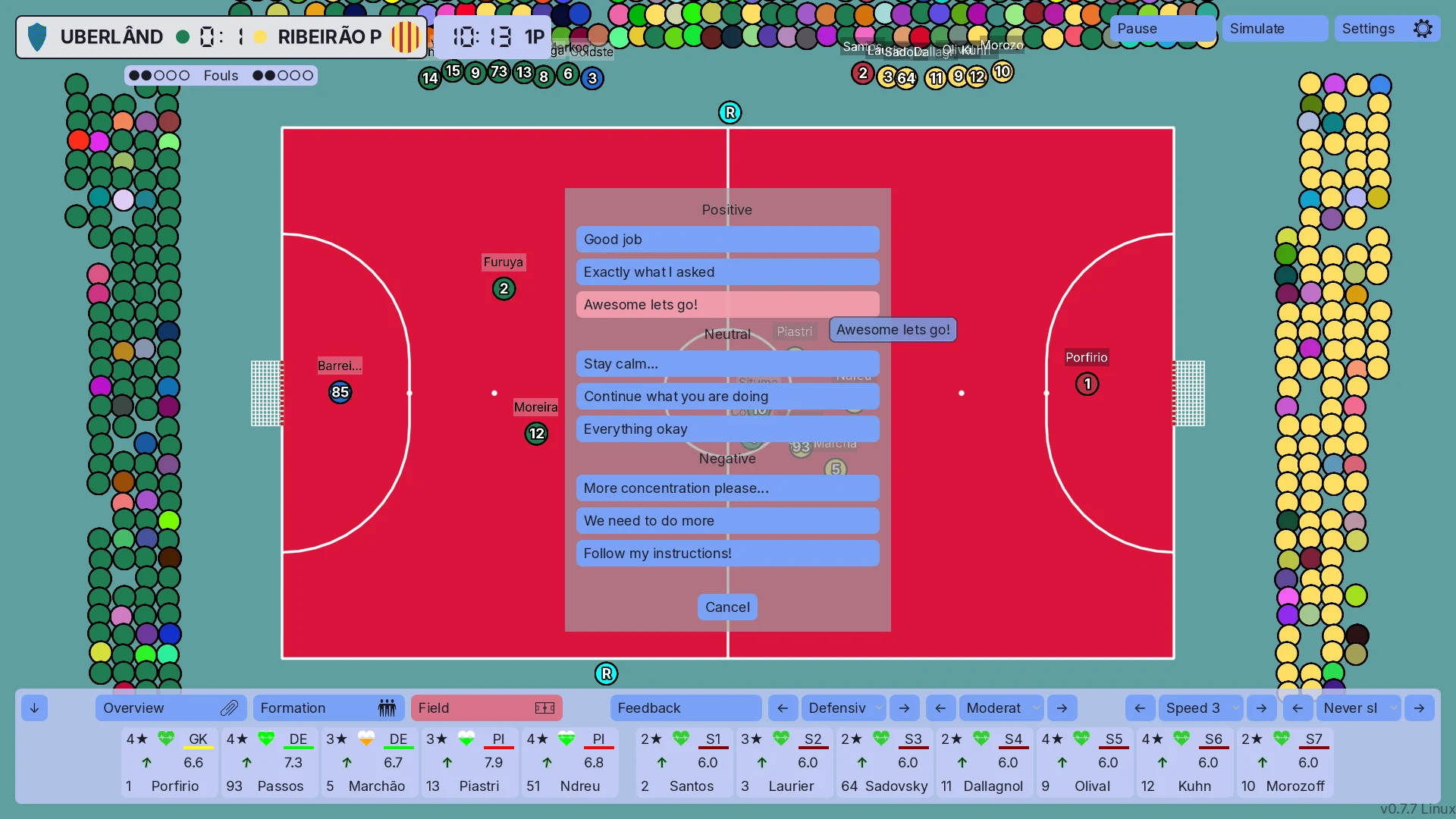Image resolution: width=1456 pixels, height=819 pixels.
Task: Choose 'Stay calm...' neutral feedback
Action: click(x=727, y=364)
